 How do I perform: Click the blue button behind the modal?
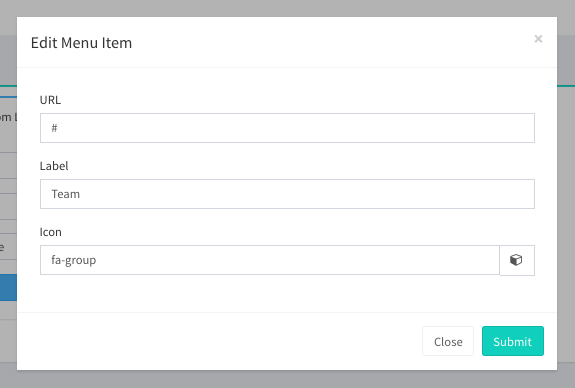pyautogui.click(x=8, y=288)
